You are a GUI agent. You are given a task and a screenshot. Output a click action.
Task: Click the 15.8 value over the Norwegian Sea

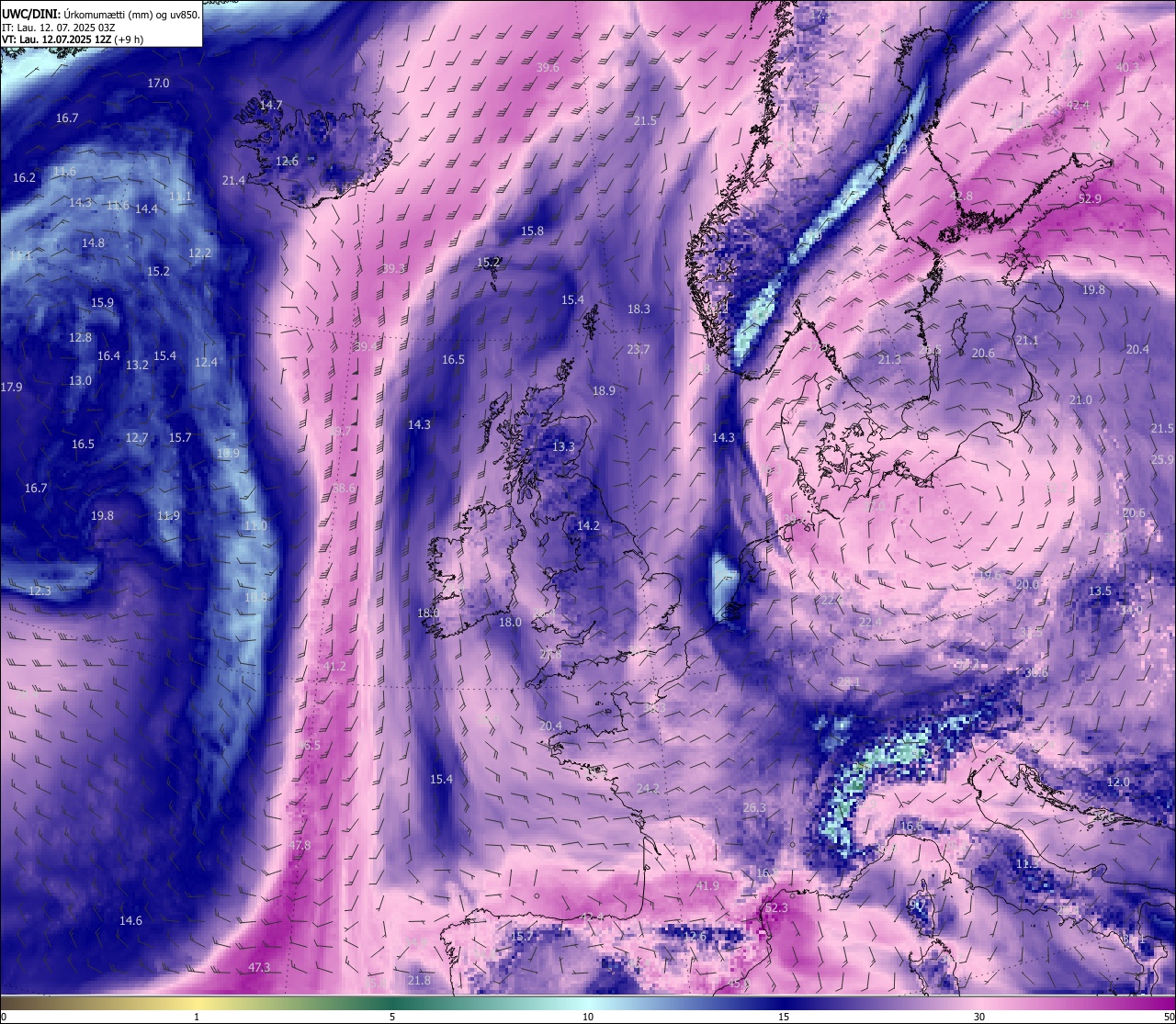point(532,231)
